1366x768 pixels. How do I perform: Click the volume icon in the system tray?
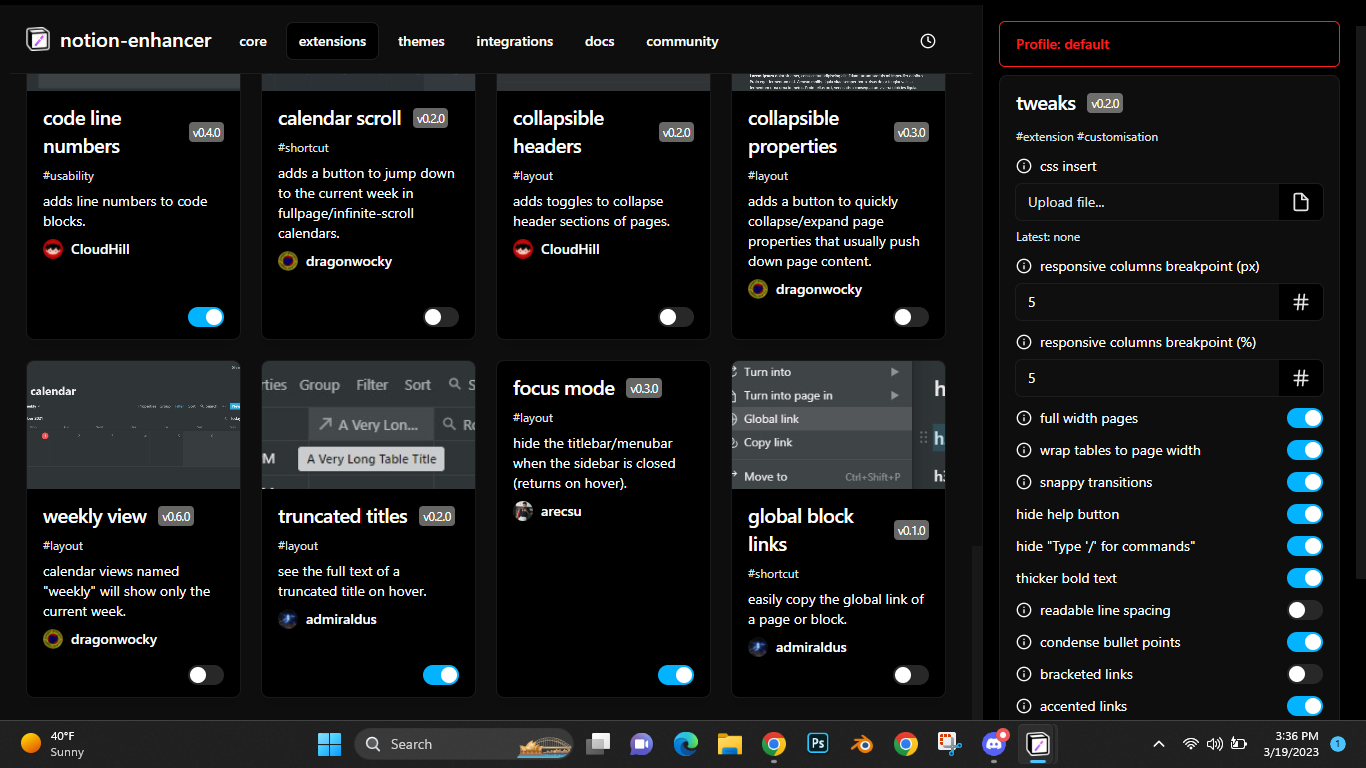(x=1214, y=744)
